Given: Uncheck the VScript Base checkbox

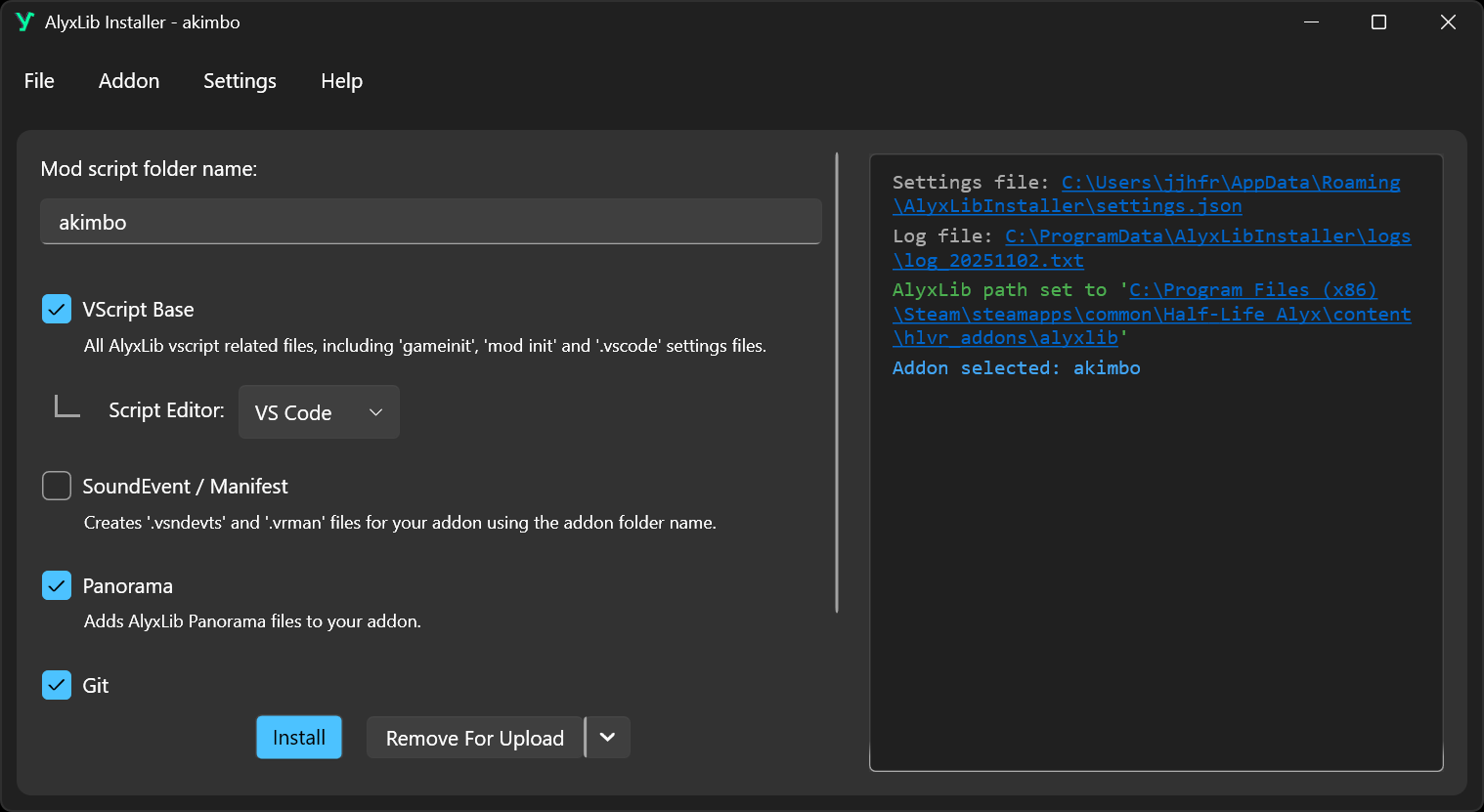Looking at the screenshot, I should click(57, 309).
